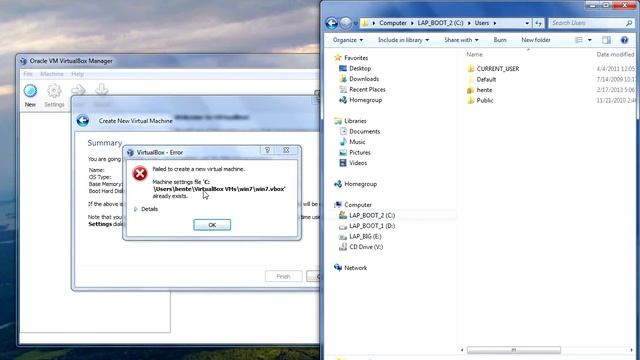This screenshot has width=640, height=360.
Task: Select Documents library
Action: (364, 131)
